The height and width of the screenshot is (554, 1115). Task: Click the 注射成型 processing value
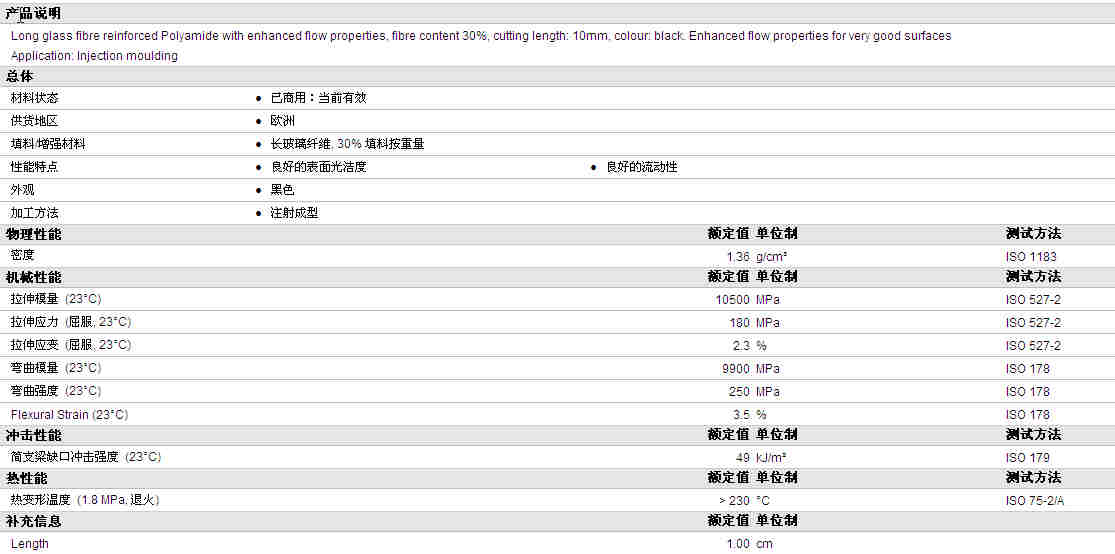tap(294, 213)
